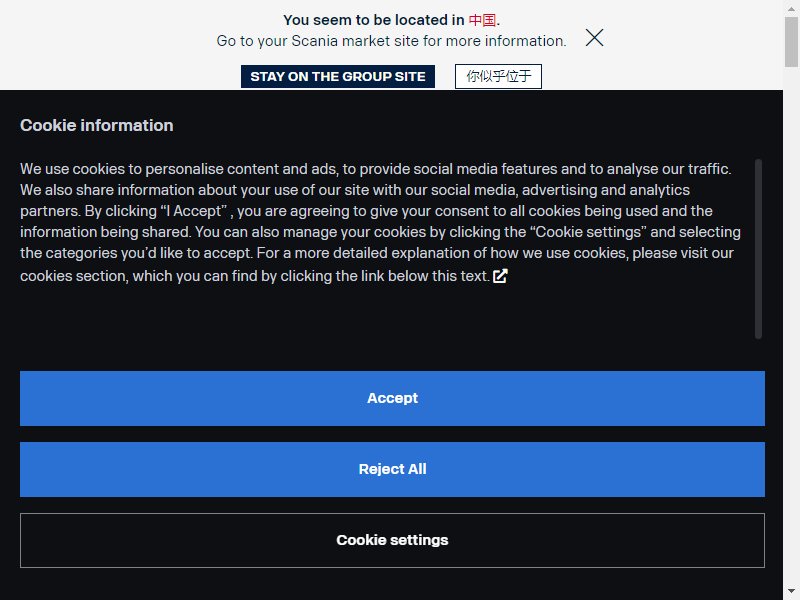Click the quoted "Cookie settings" phrase in the paragraph
The width and height of the screenshot is (800, 600).
coord(588,232)
